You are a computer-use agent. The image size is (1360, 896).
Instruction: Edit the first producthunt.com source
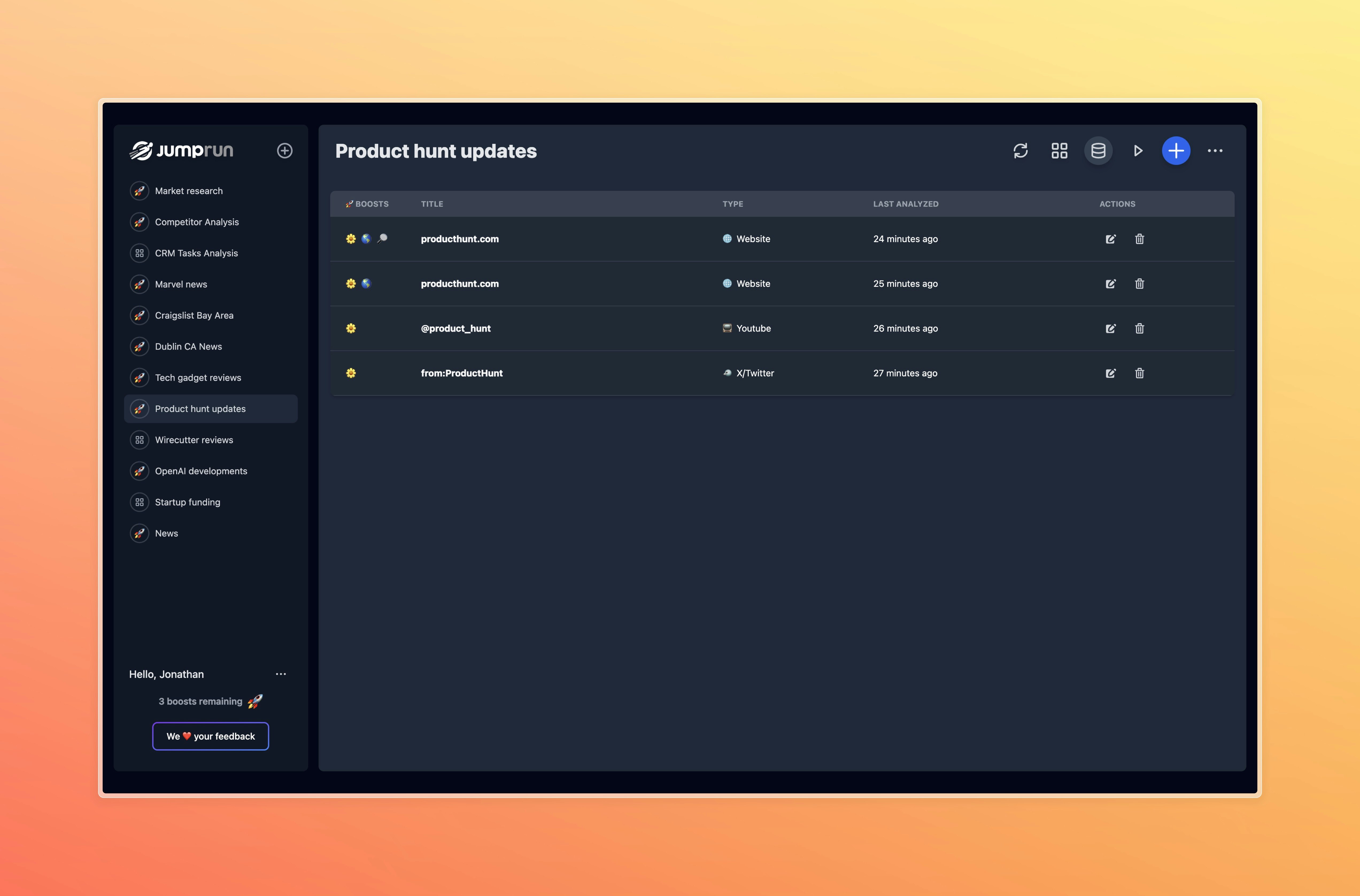[x=1110, y=239]
